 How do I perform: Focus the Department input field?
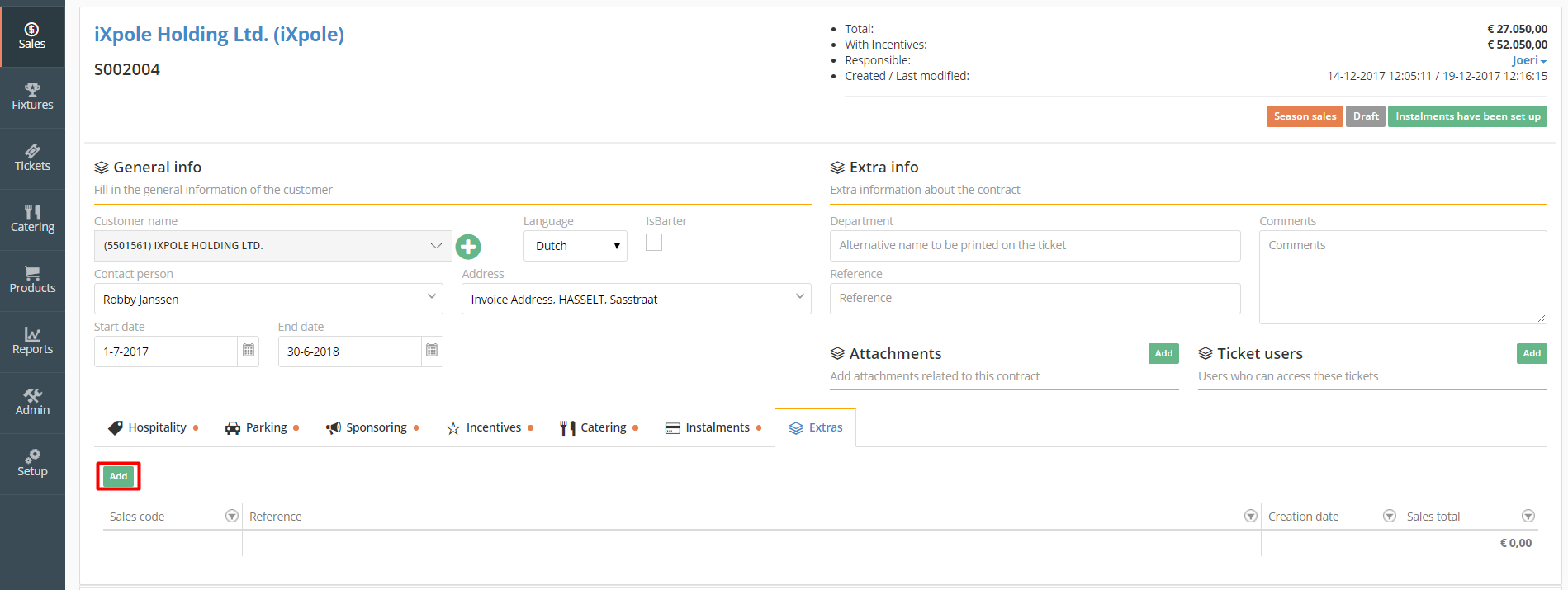pos(1035,246)
